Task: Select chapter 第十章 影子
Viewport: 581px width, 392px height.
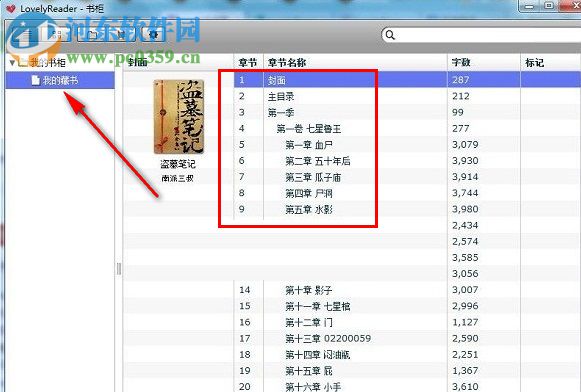Action: (309, 290)
